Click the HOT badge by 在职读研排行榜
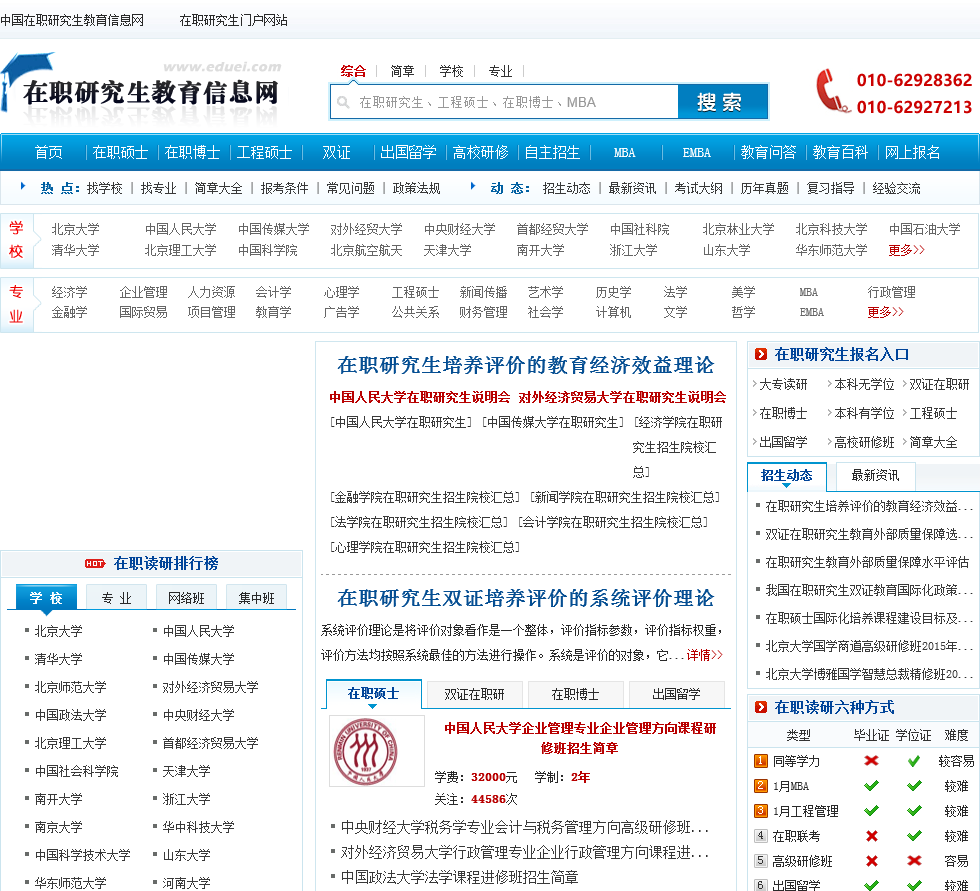 [95, 564]
